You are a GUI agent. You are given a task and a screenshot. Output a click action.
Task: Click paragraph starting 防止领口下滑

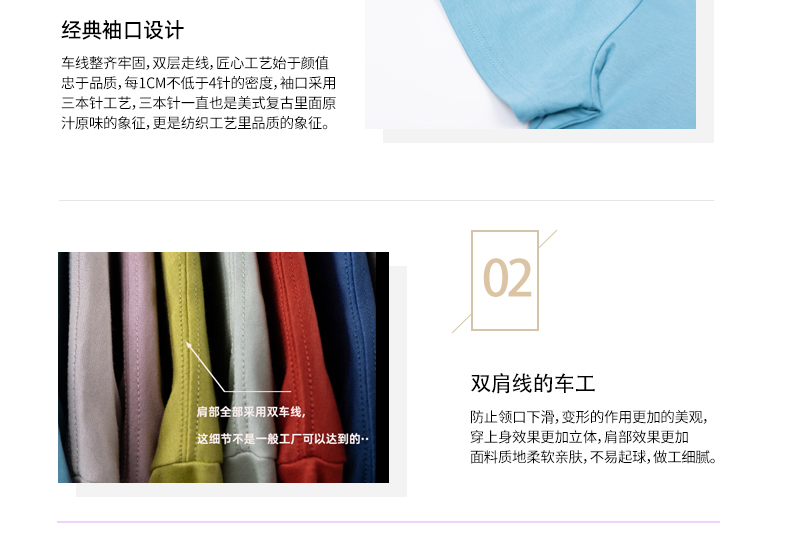pos(593,437)
